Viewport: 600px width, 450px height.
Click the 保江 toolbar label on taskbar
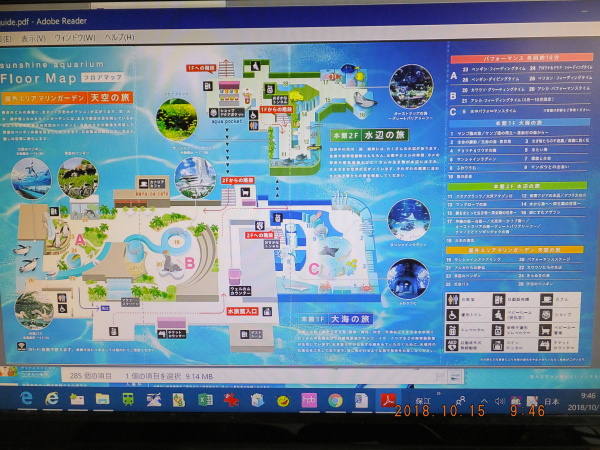[x=423, y=401]
